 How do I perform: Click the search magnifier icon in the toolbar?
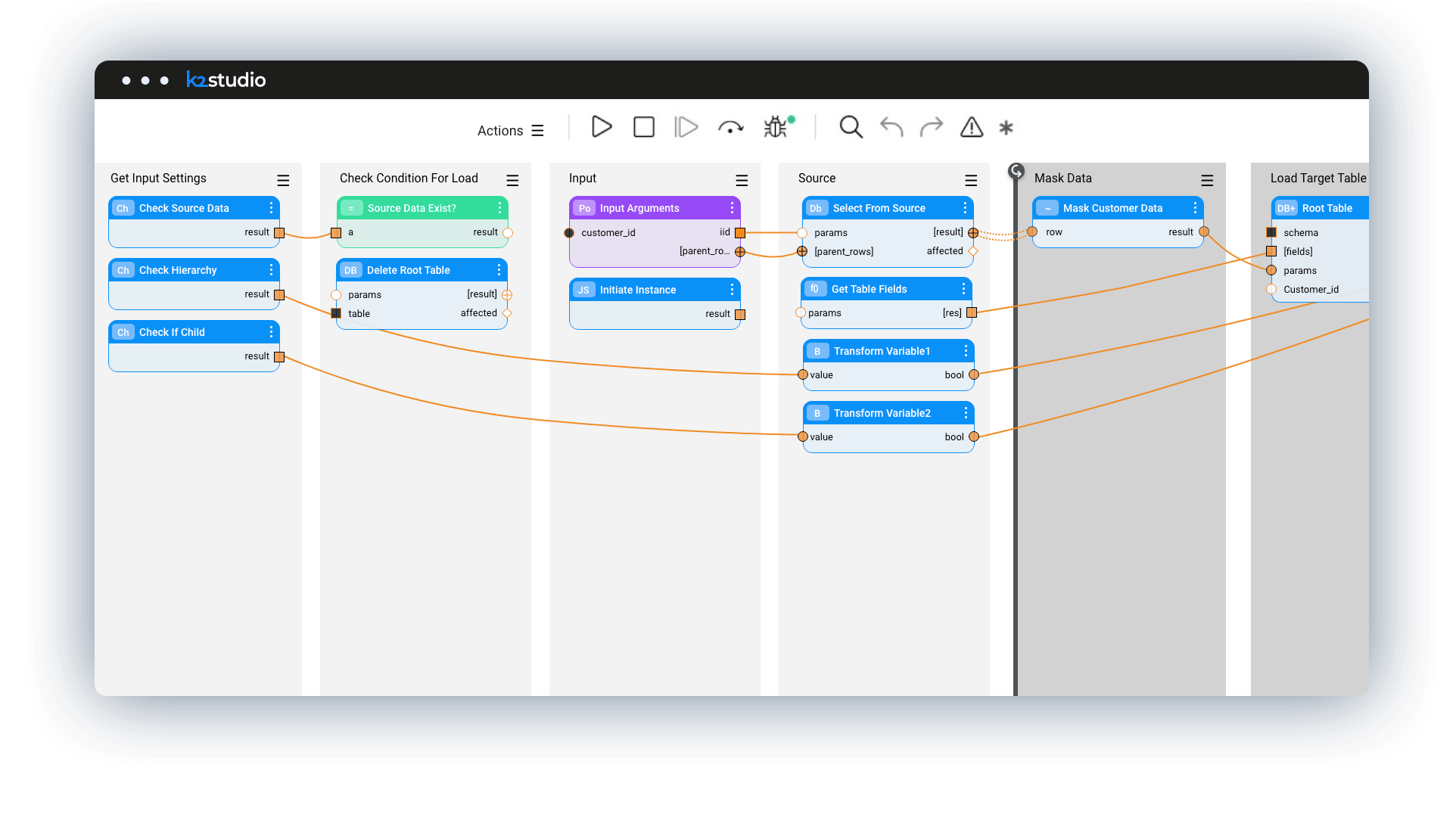click(x=851, y=127)
